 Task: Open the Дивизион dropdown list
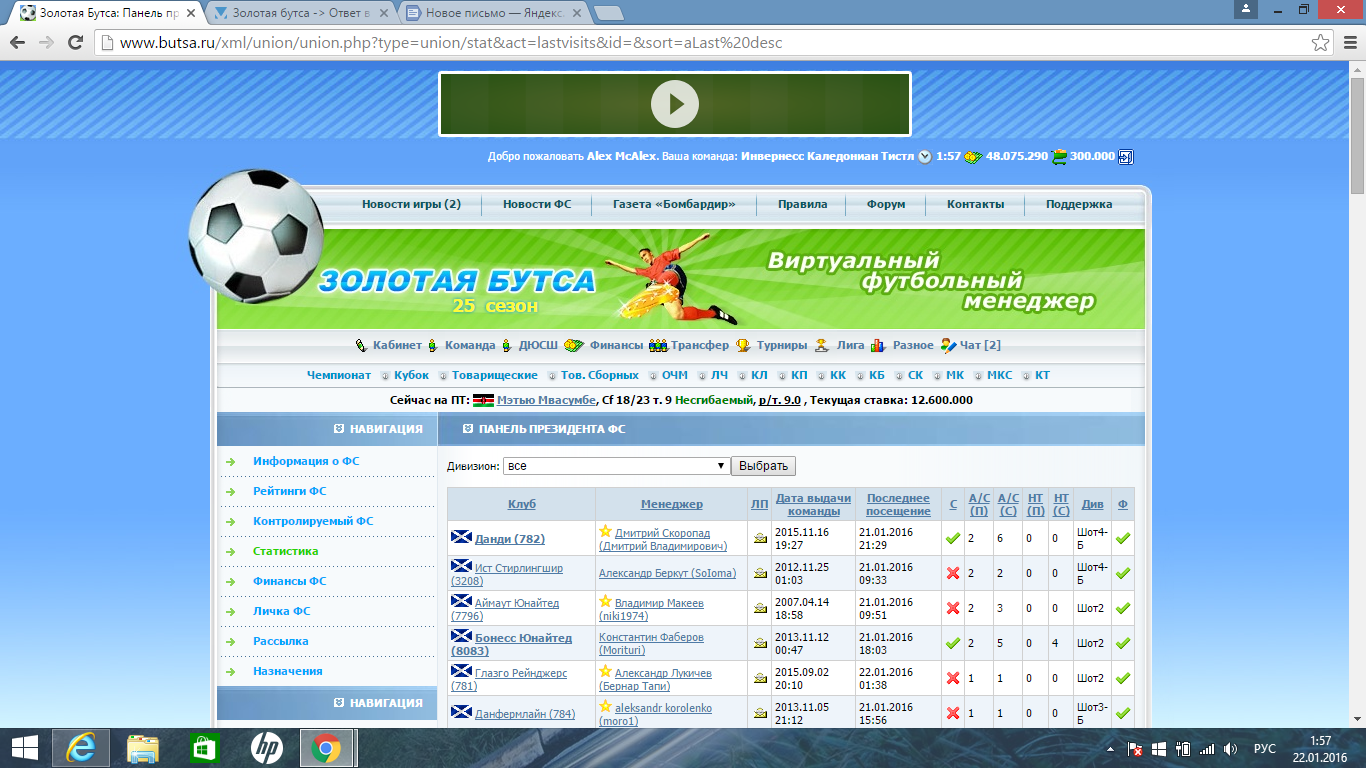pos(616,466)
